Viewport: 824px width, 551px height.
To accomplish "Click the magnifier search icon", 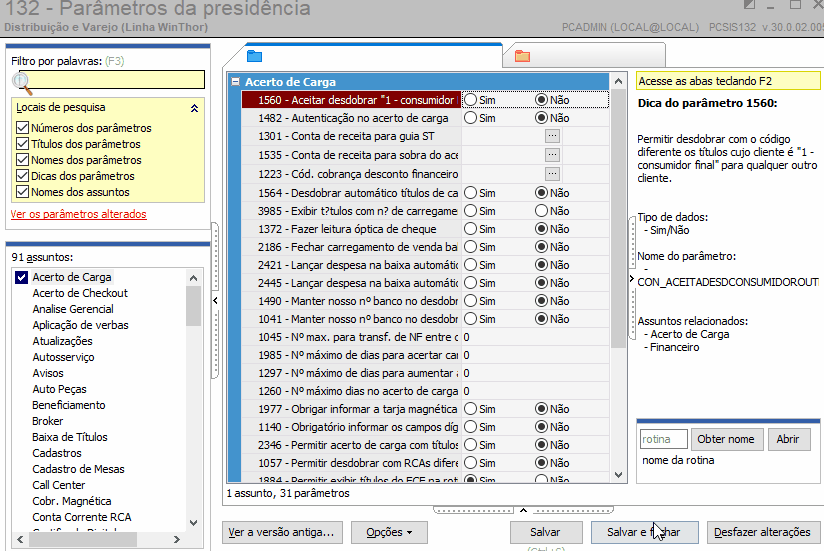I will click(x=22, y=83).
